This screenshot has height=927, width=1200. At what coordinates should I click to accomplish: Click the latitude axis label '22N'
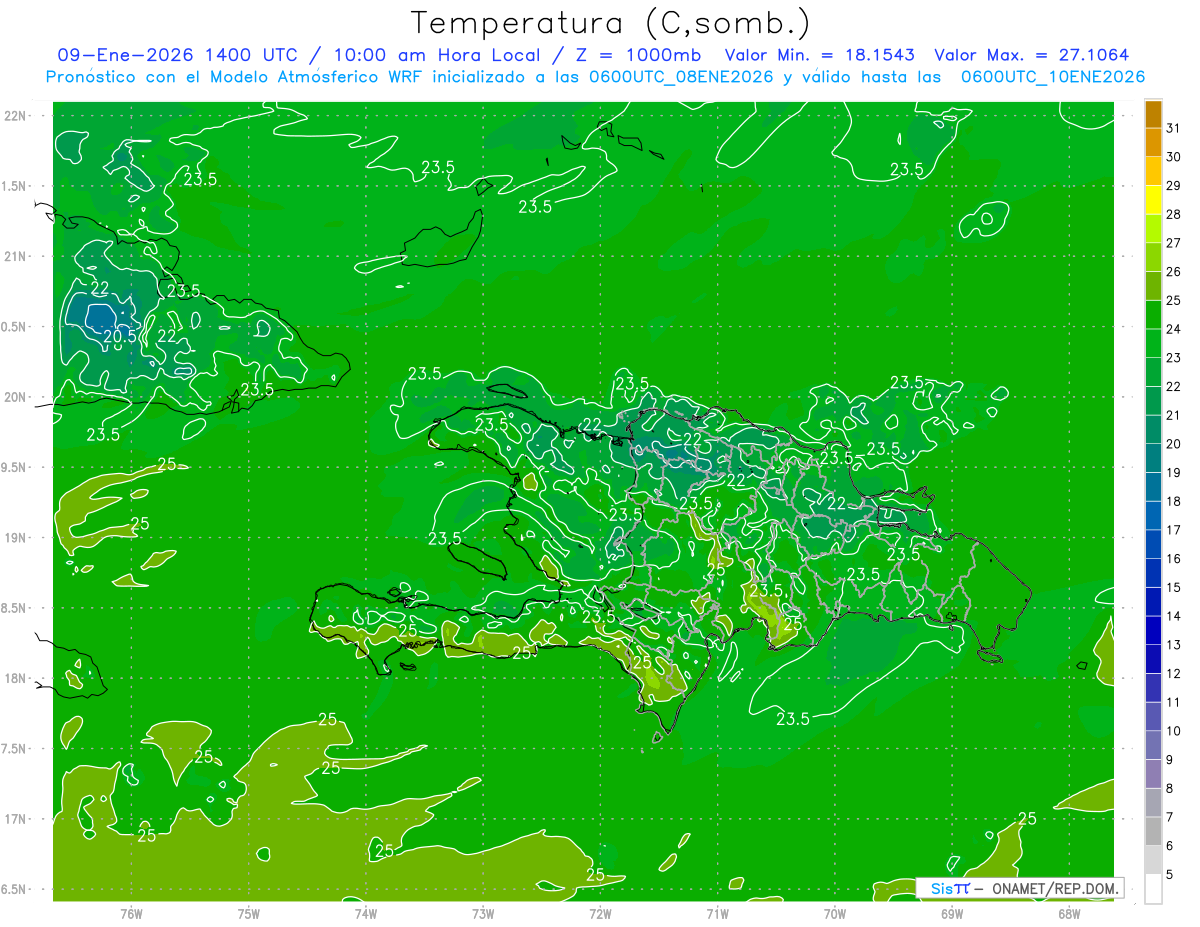15,116
